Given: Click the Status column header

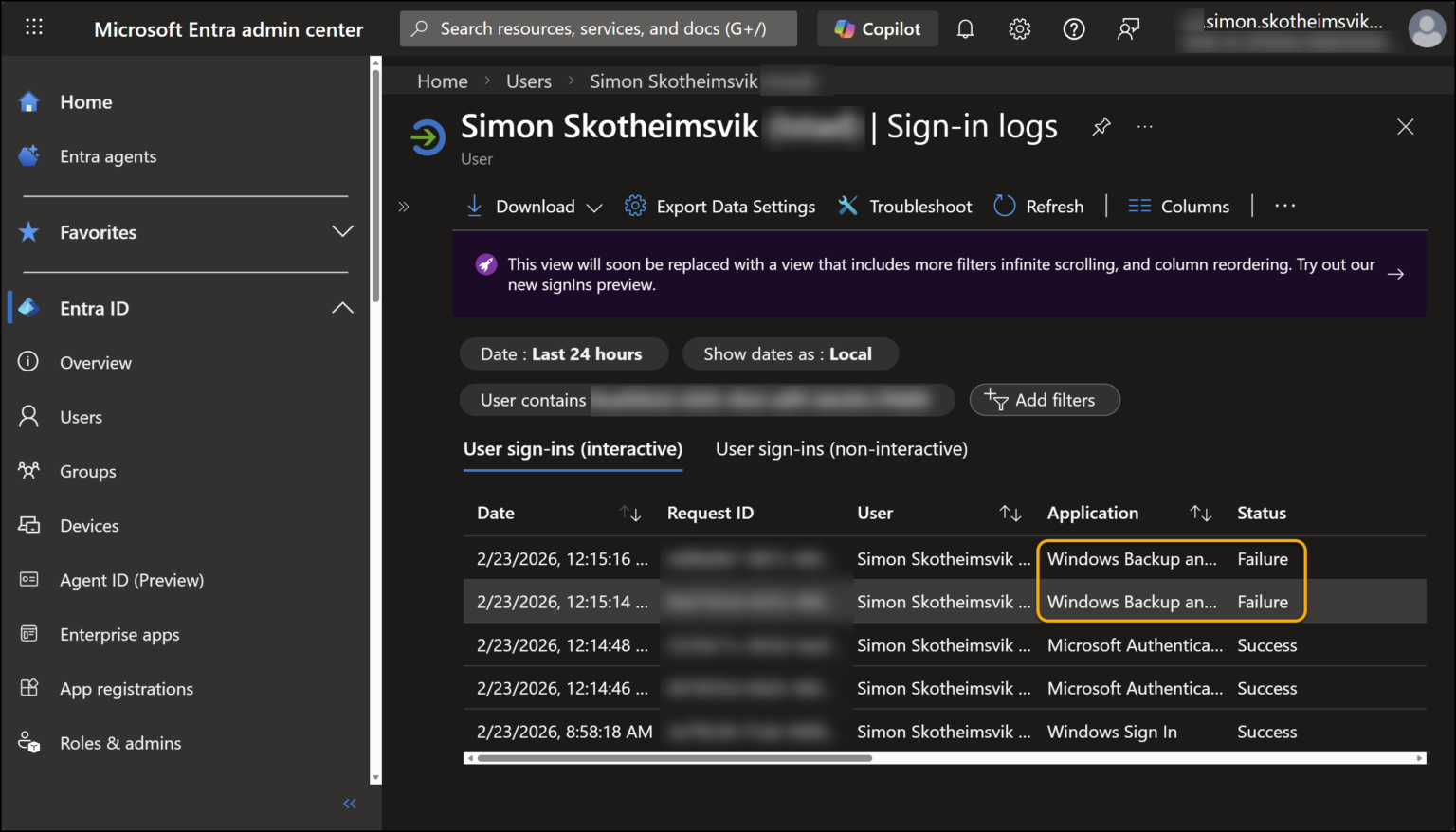Looking at the screenshot, I should 1262,513.
